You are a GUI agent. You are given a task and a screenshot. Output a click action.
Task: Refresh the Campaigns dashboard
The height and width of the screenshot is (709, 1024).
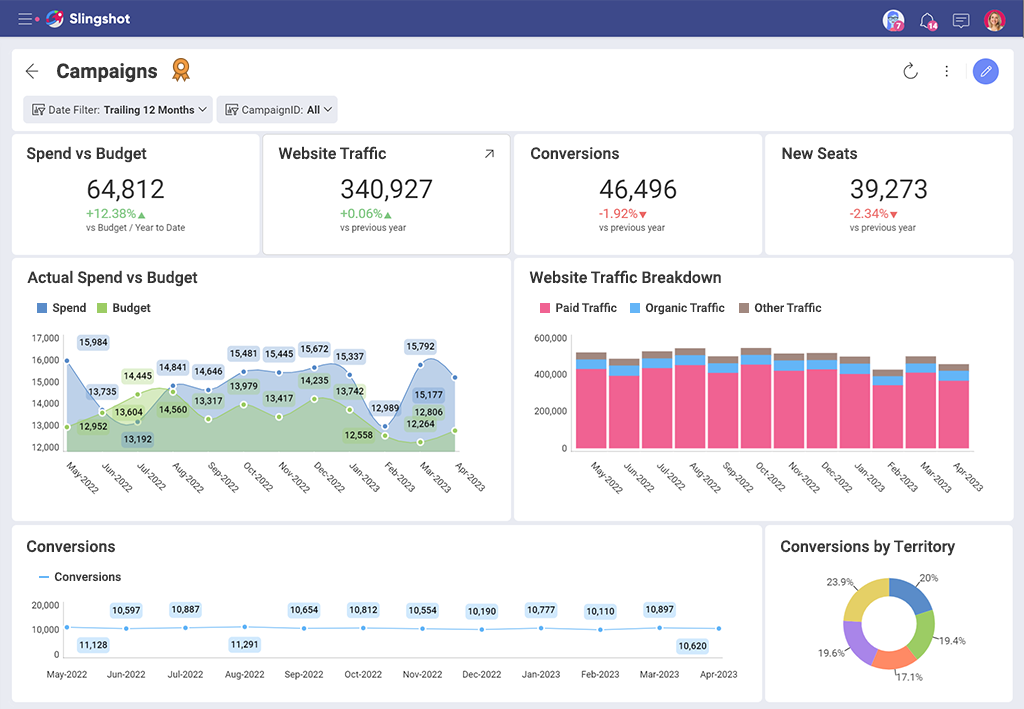[910, 71]
